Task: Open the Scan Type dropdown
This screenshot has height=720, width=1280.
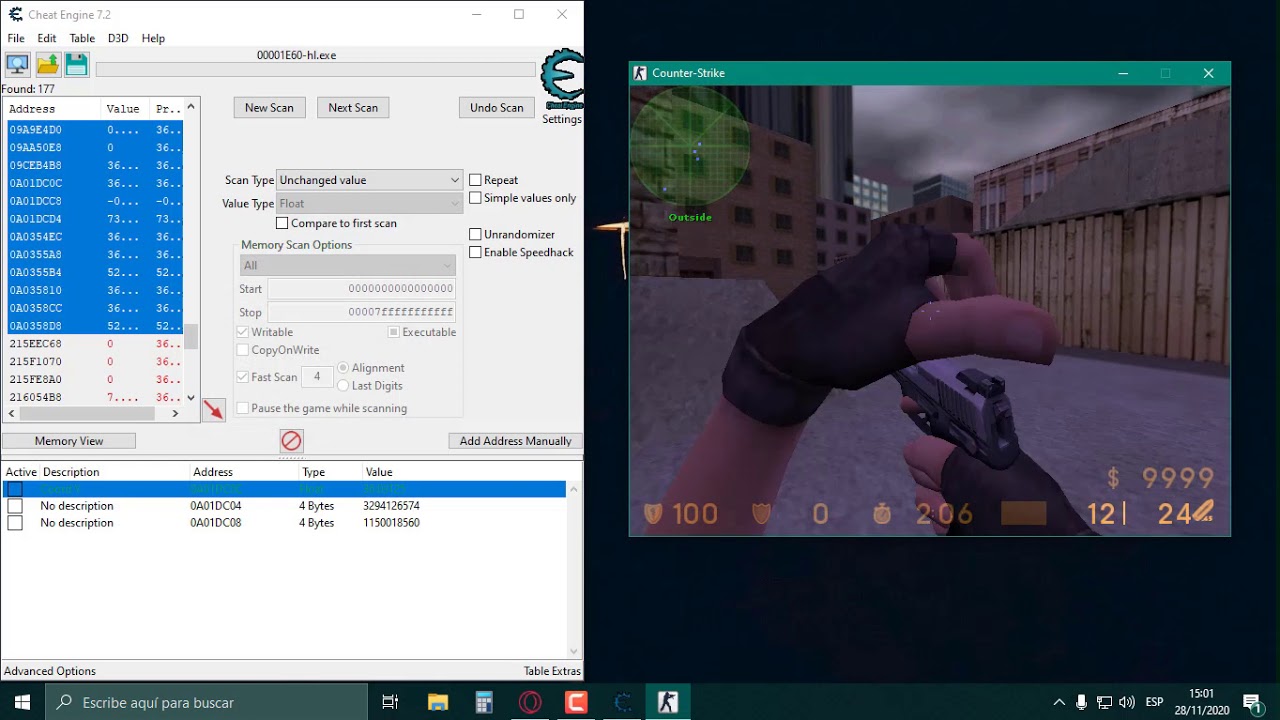Action: [369, 180]
